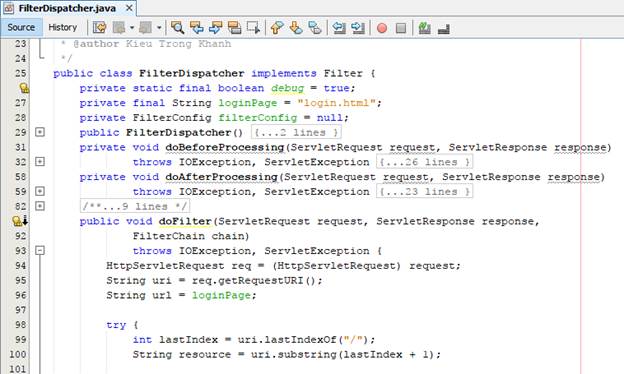Expand folded doBeforeProcessing body at line 32
Screen dimensions: 624x374
40,162
